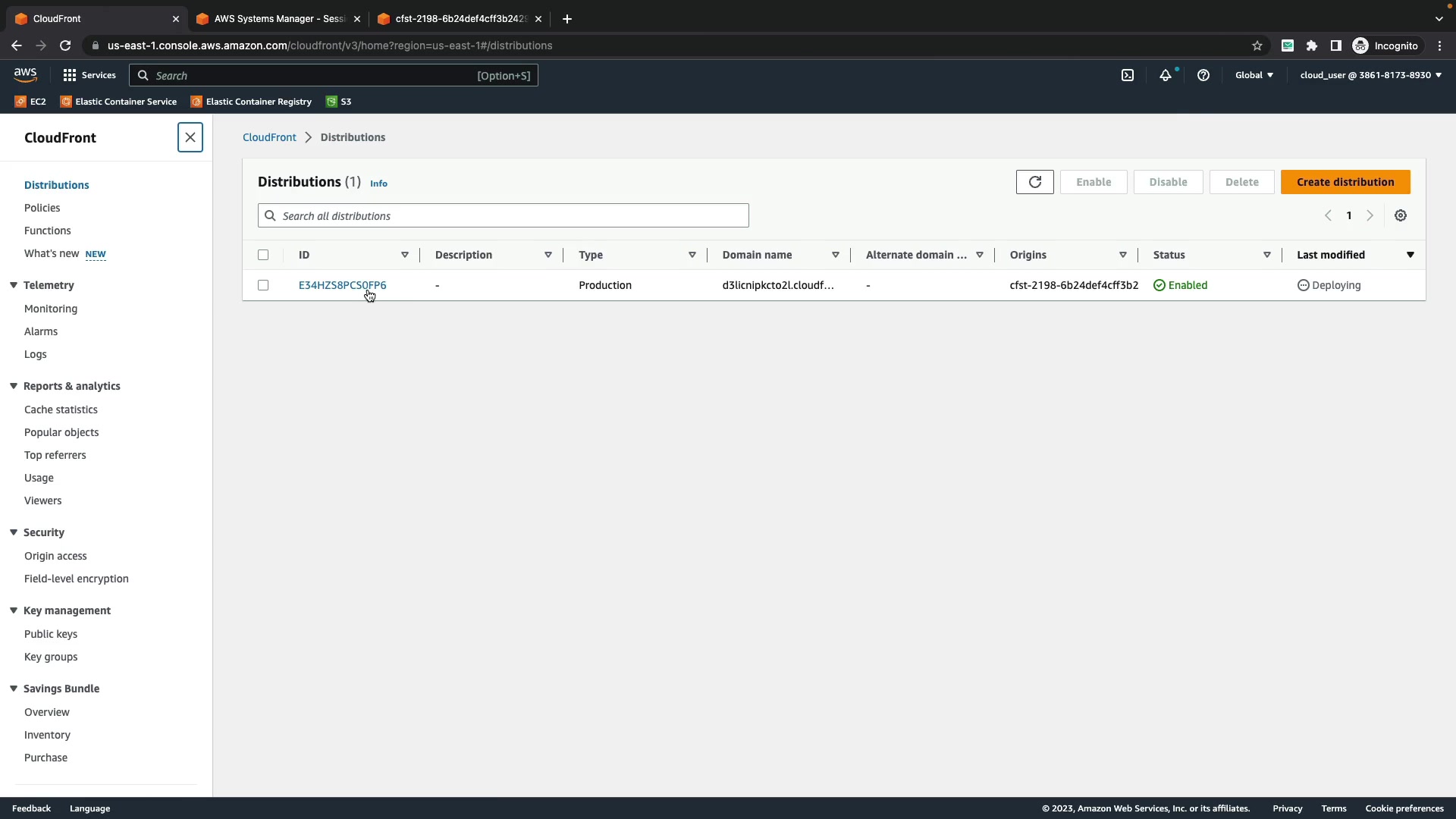Open distribution E34HZS8PCS0FP6 link

click(x=342, y=286)
